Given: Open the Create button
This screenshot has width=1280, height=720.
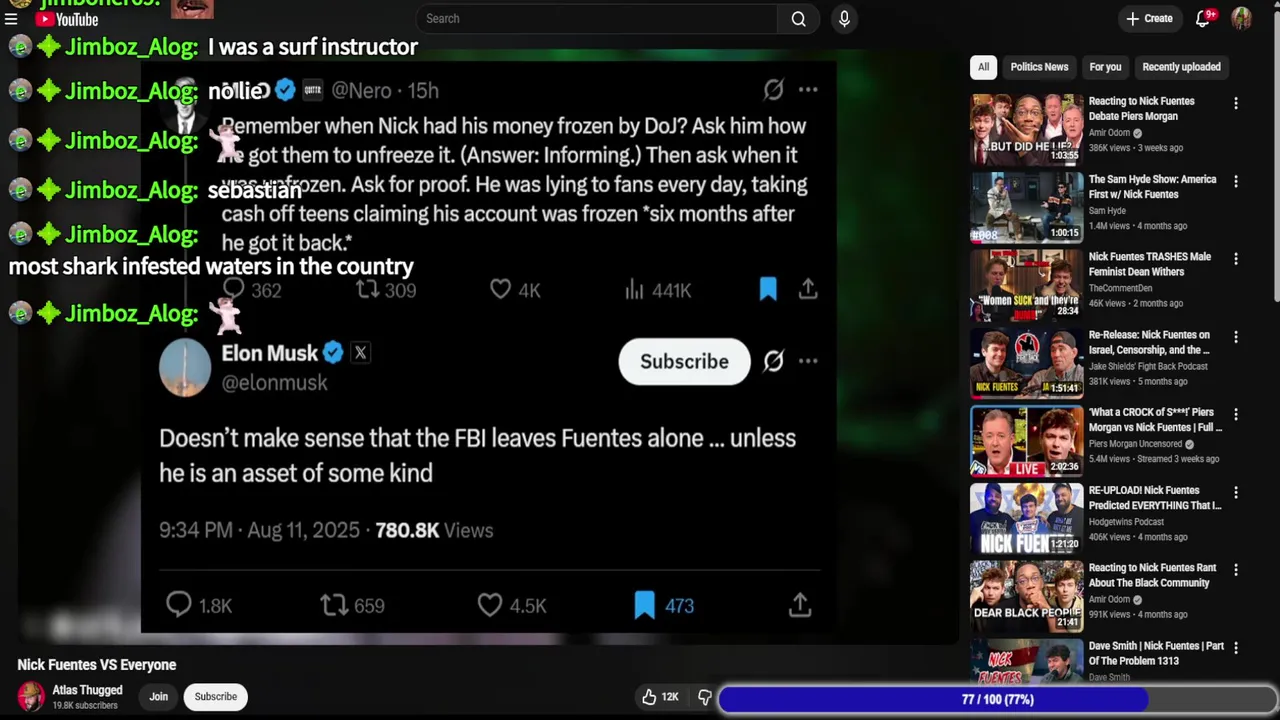Looking at the screenshot, I should (1149, 18).
